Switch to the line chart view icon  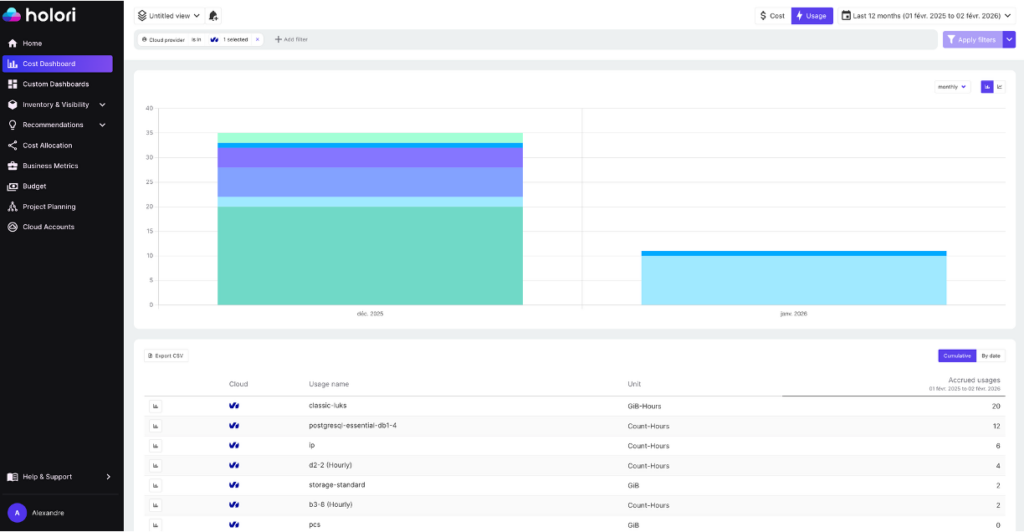click(x=999, y=87)
